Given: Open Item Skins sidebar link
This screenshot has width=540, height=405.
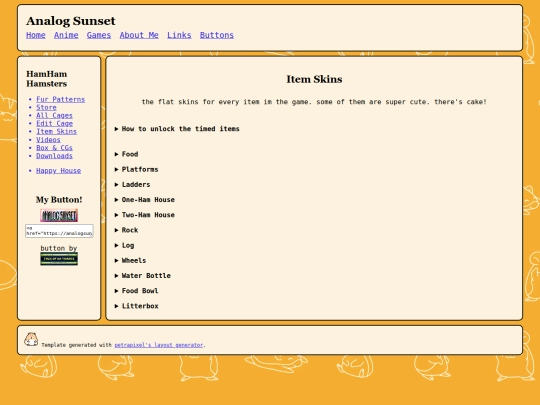Looking at the screenshot, I should coord(56,132).
